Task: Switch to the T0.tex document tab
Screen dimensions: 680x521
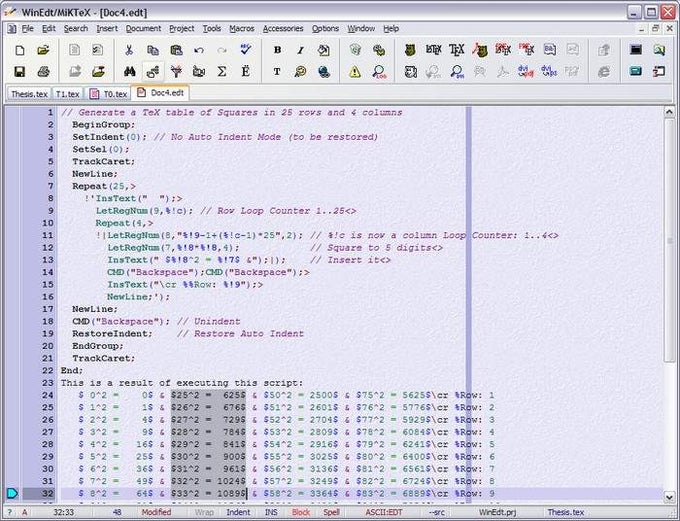Action: (109, 93)
